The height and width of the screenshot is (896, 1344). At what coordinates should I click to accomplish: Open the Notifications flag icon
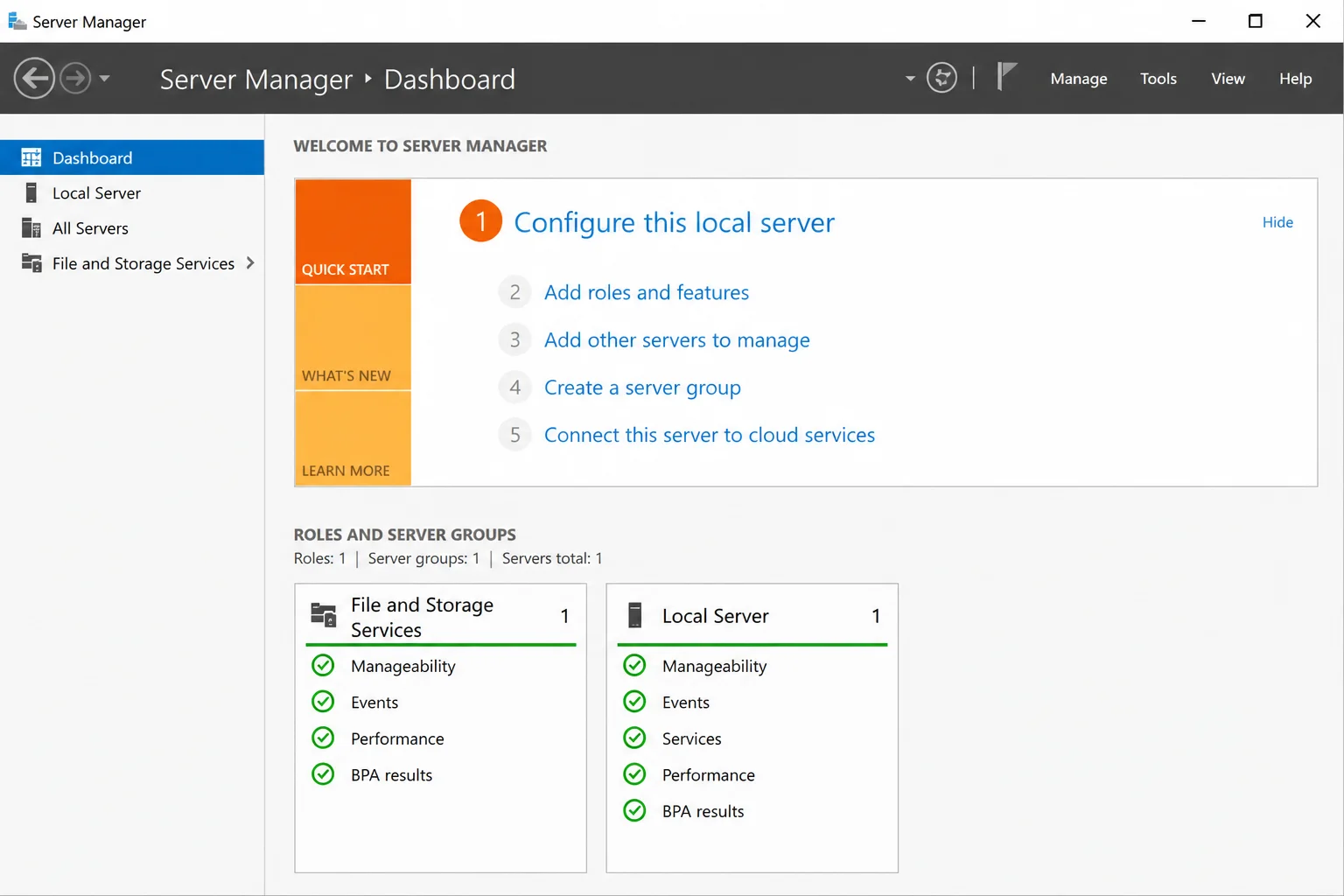(1006, 77)
